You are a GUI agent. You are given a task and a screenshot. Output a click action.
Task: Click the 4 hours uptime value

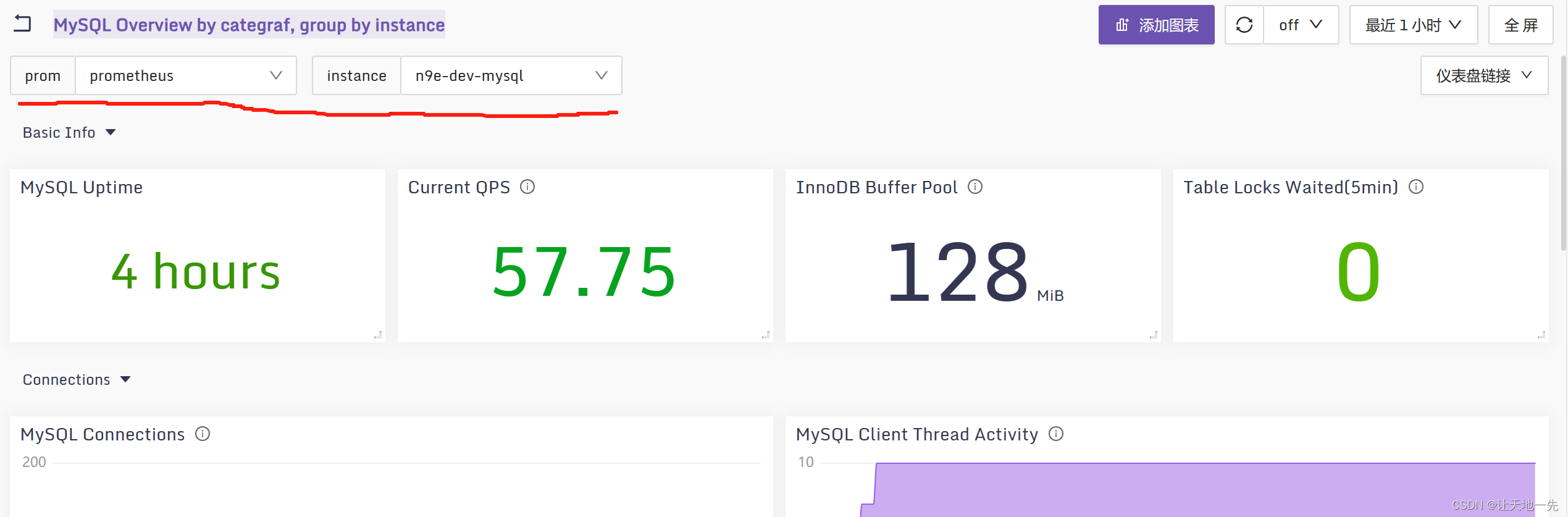point(196,271)
